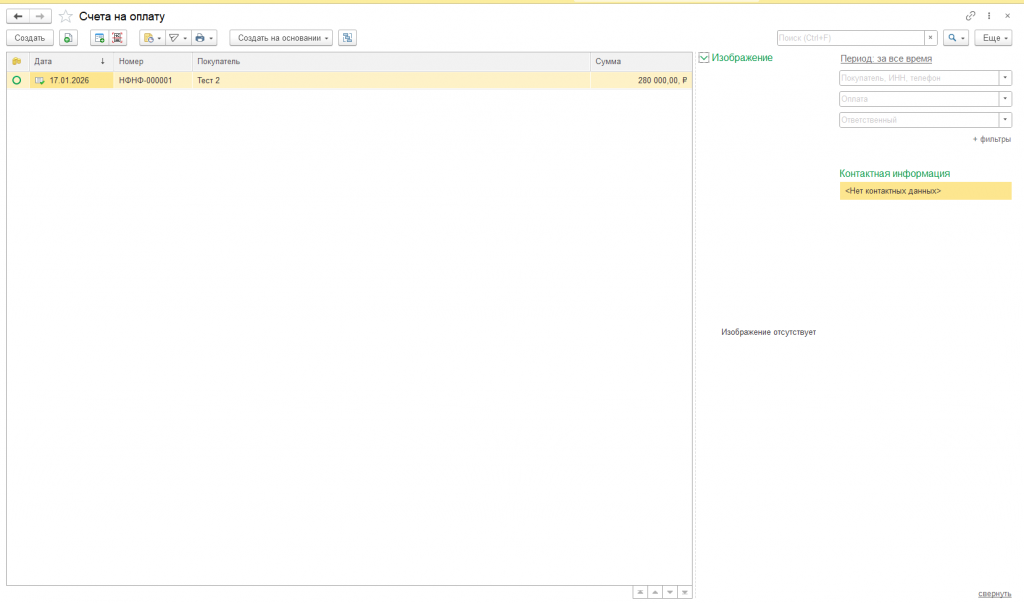The width and height of the screenshot is (1024, 603).
Task: Go forward with the right arrow button
Action: tap(40, 16)
